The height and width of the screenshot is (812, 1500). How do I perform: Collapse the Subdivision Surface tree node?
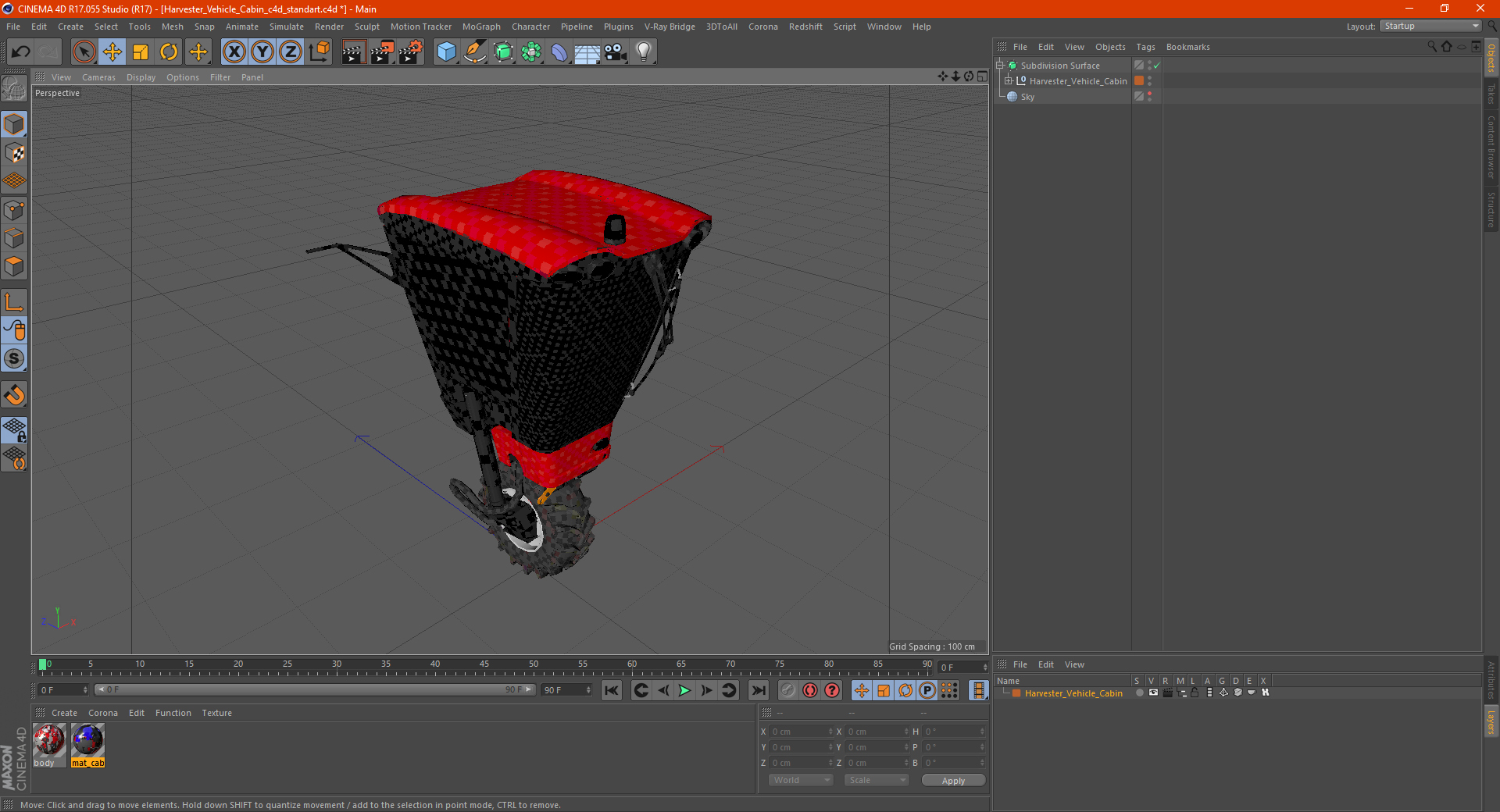pos(999,66)
